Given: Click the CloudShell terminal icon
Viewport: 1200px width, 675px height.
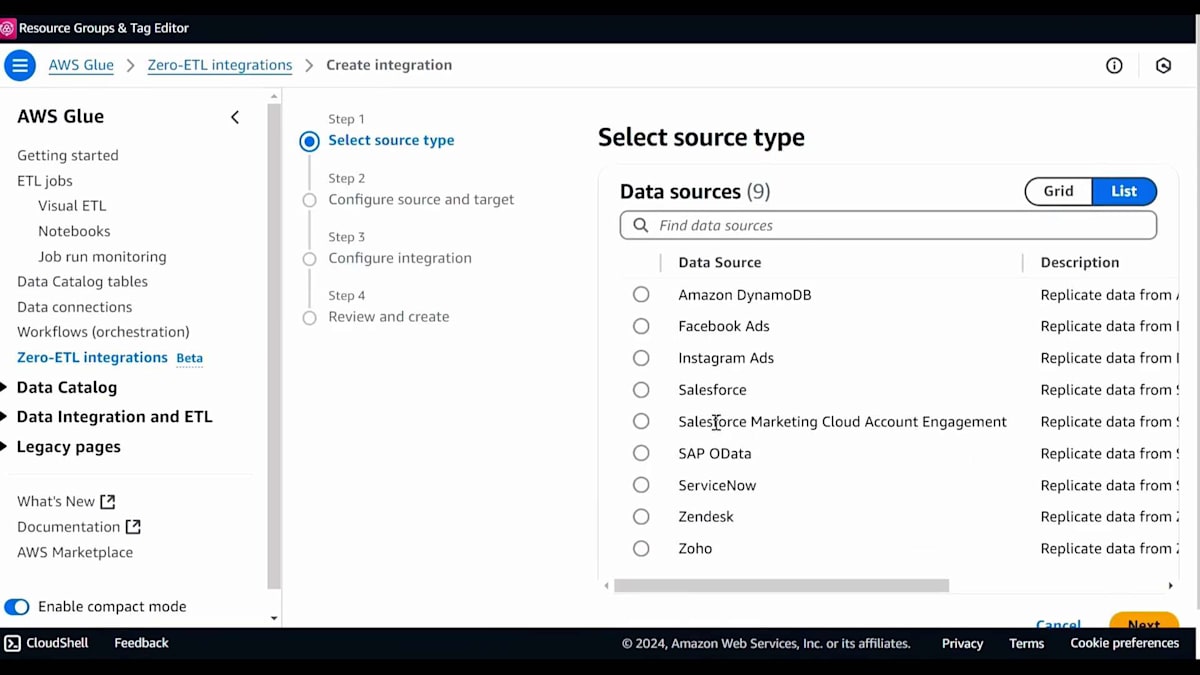Looking at the screenshot, I should coord(12,643).
